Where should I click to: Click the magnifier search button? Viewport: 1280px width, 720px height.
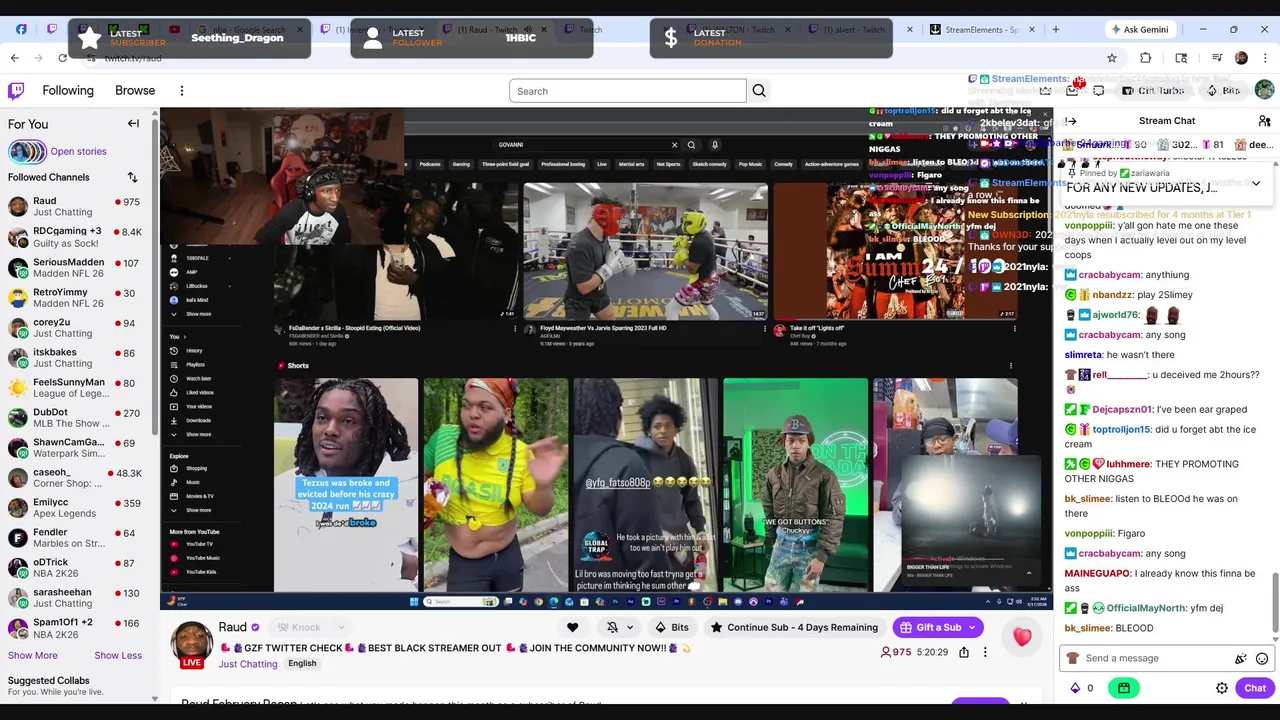click(x=759, y=91)
